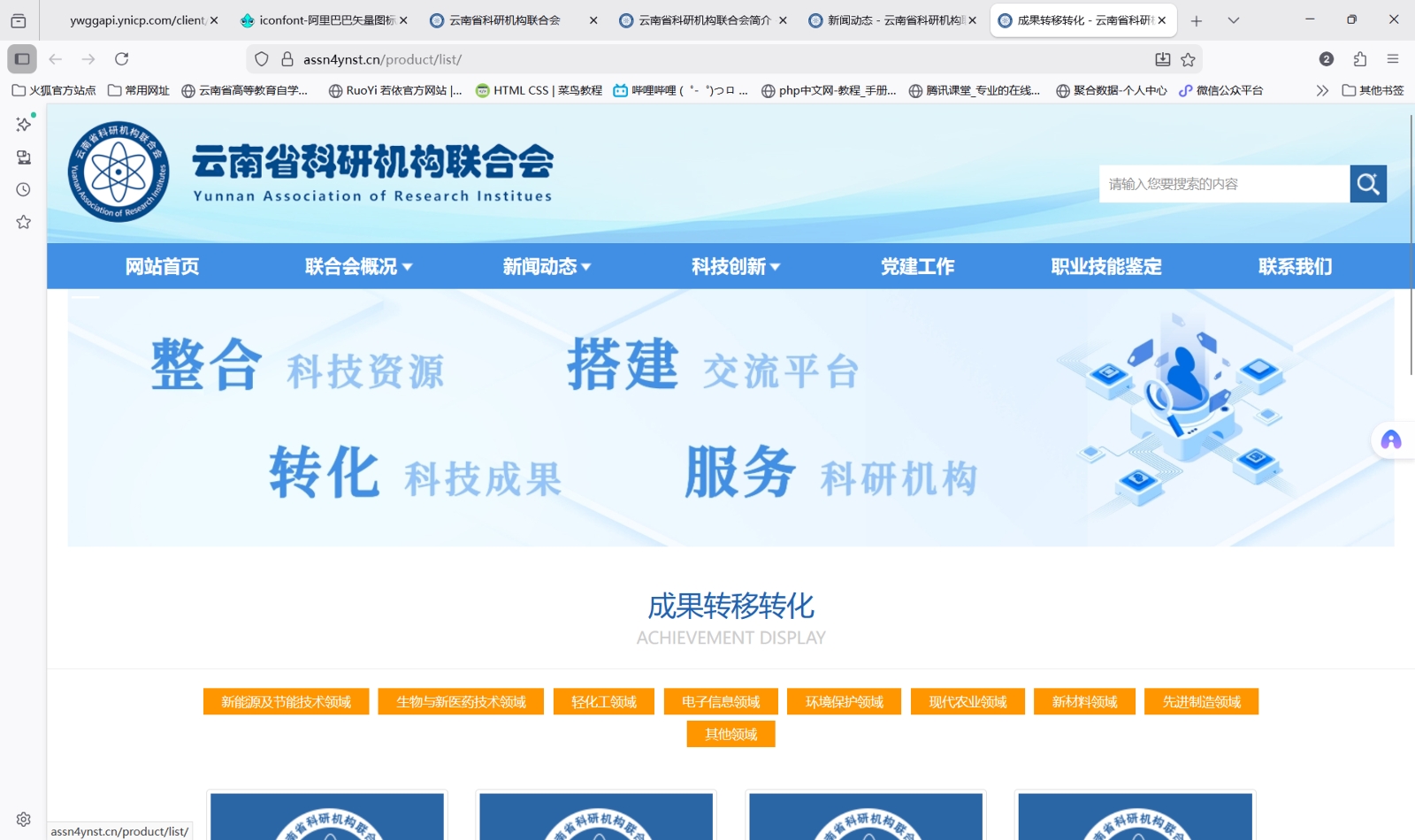This screenshot has width=1415, height=840.
Task: Open synced tabs from the sidebar
Action: (x=22, y=157)
